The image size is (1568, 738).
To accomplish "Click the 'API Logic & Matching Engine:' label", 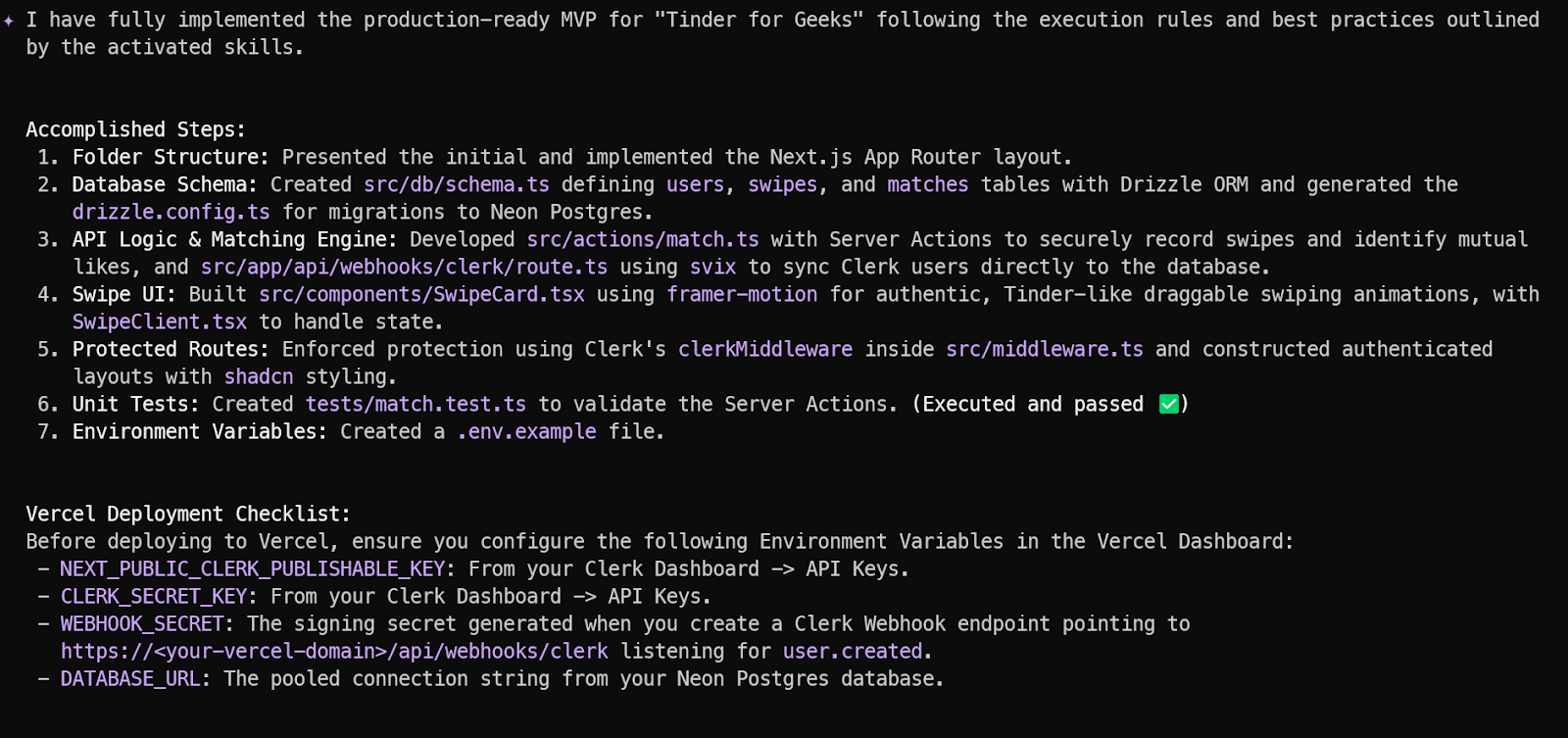I will [x=234, y=239].
